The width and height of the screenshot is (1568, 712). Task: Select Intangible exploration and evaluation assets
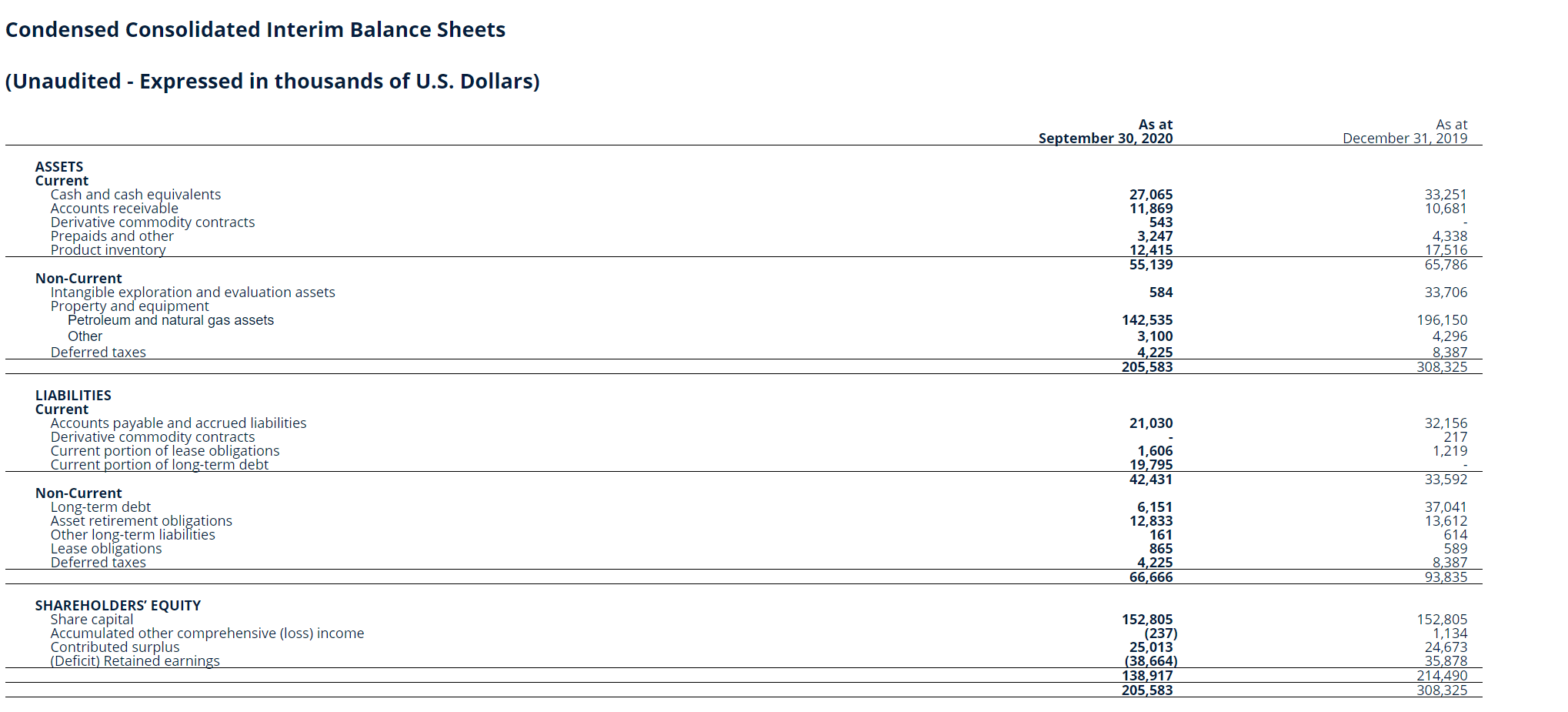coord(193,292)
